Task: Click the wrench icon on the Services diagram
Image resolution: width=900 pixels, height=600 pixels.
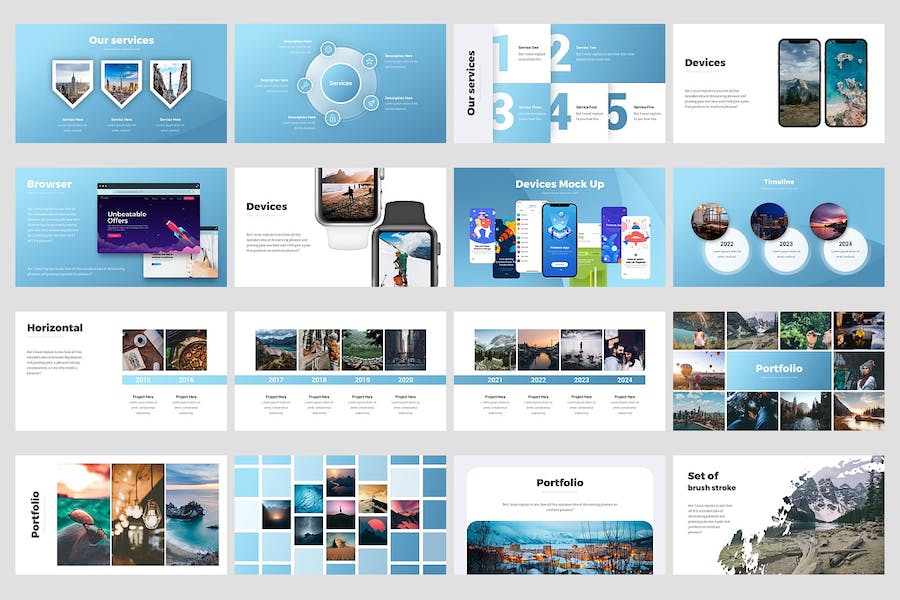Action: tap(304, 84)
